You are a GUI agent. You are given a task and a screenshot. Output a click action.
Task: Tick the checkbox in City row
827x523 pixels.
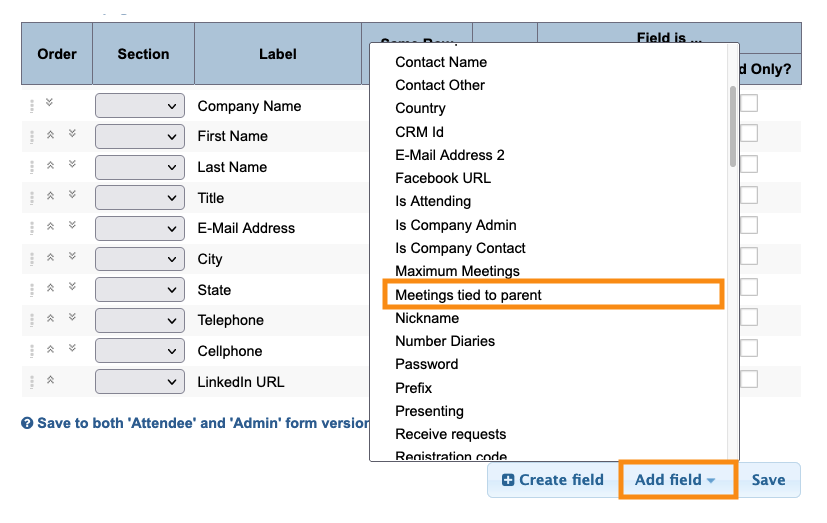749,257
